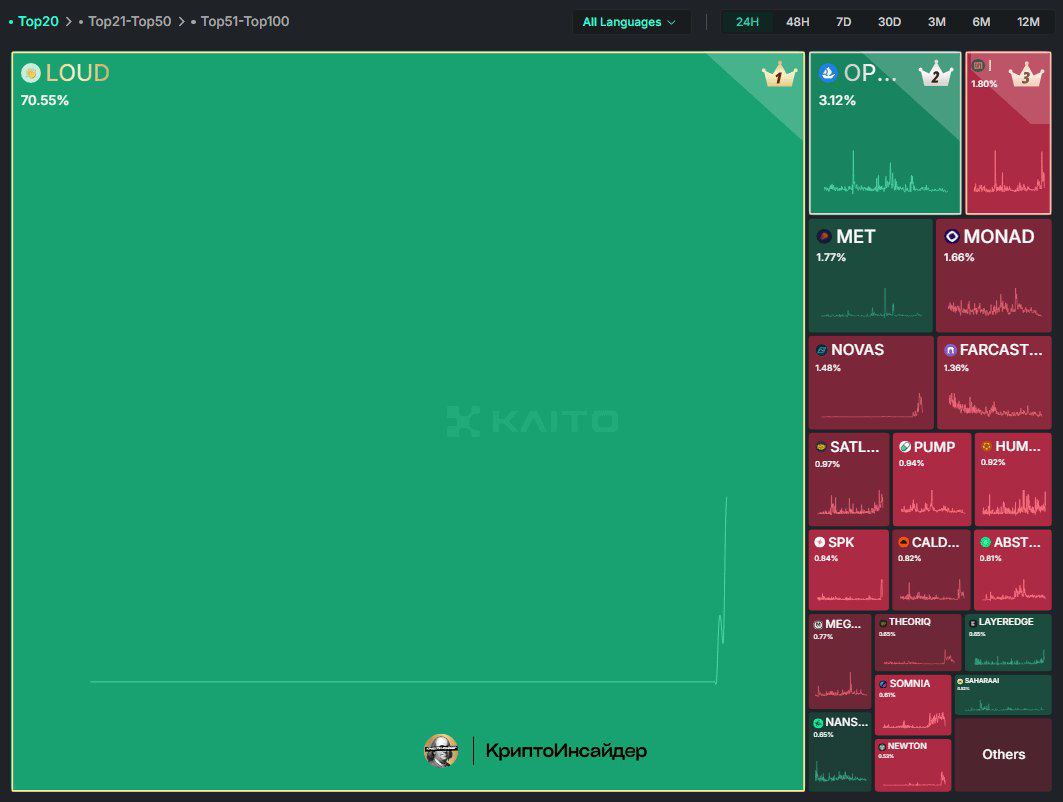Click the 3.12% mindshare value
Screen dimensions: 1063x802
tap(837, 100)
